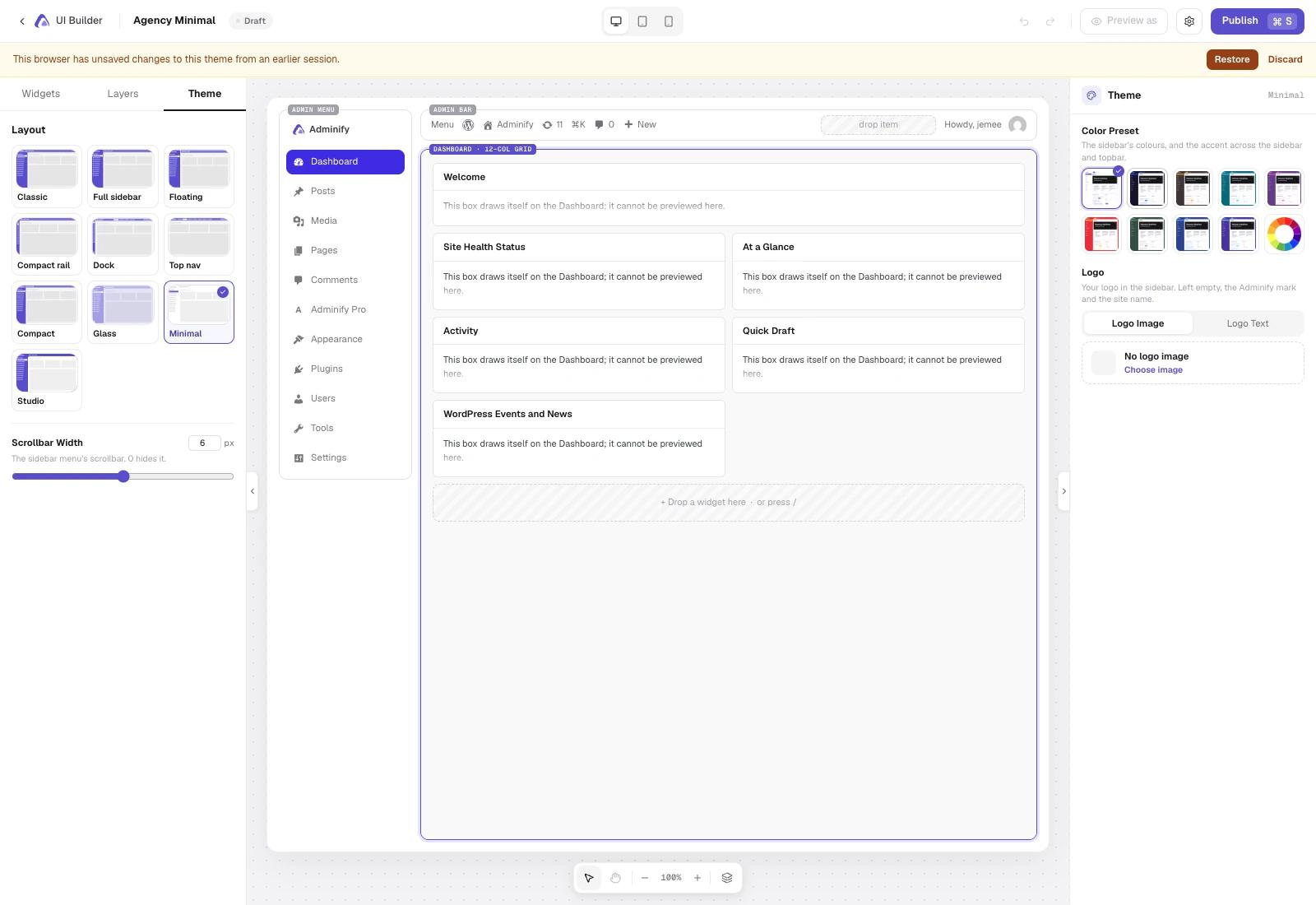Go back using the left chevron arrow

coord(22,21)
